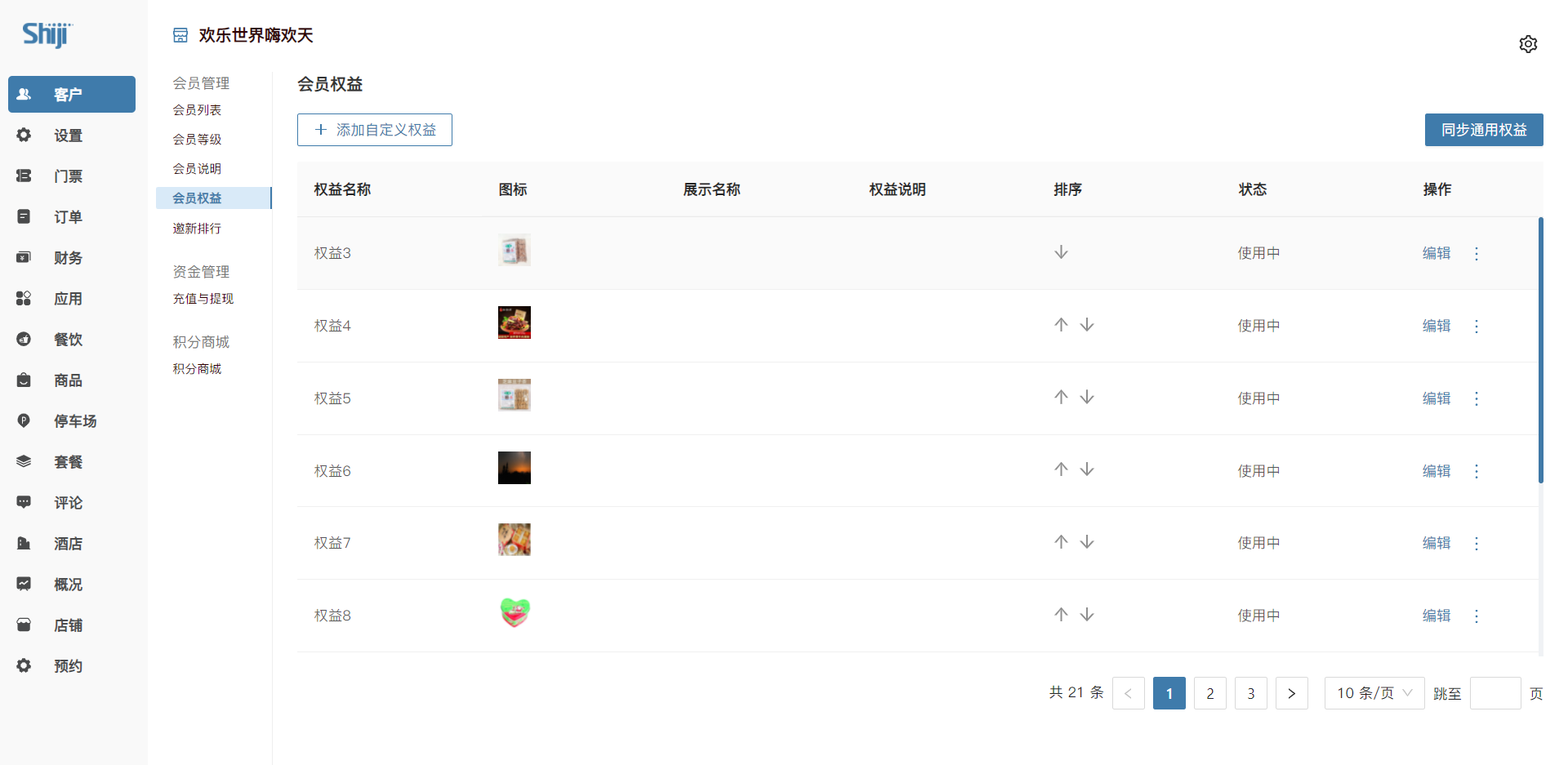Move 权益8 down with the down arrow
The width and height of the screenshot is (1568, 765).
pyautogui.click(x=1087, y=615)
